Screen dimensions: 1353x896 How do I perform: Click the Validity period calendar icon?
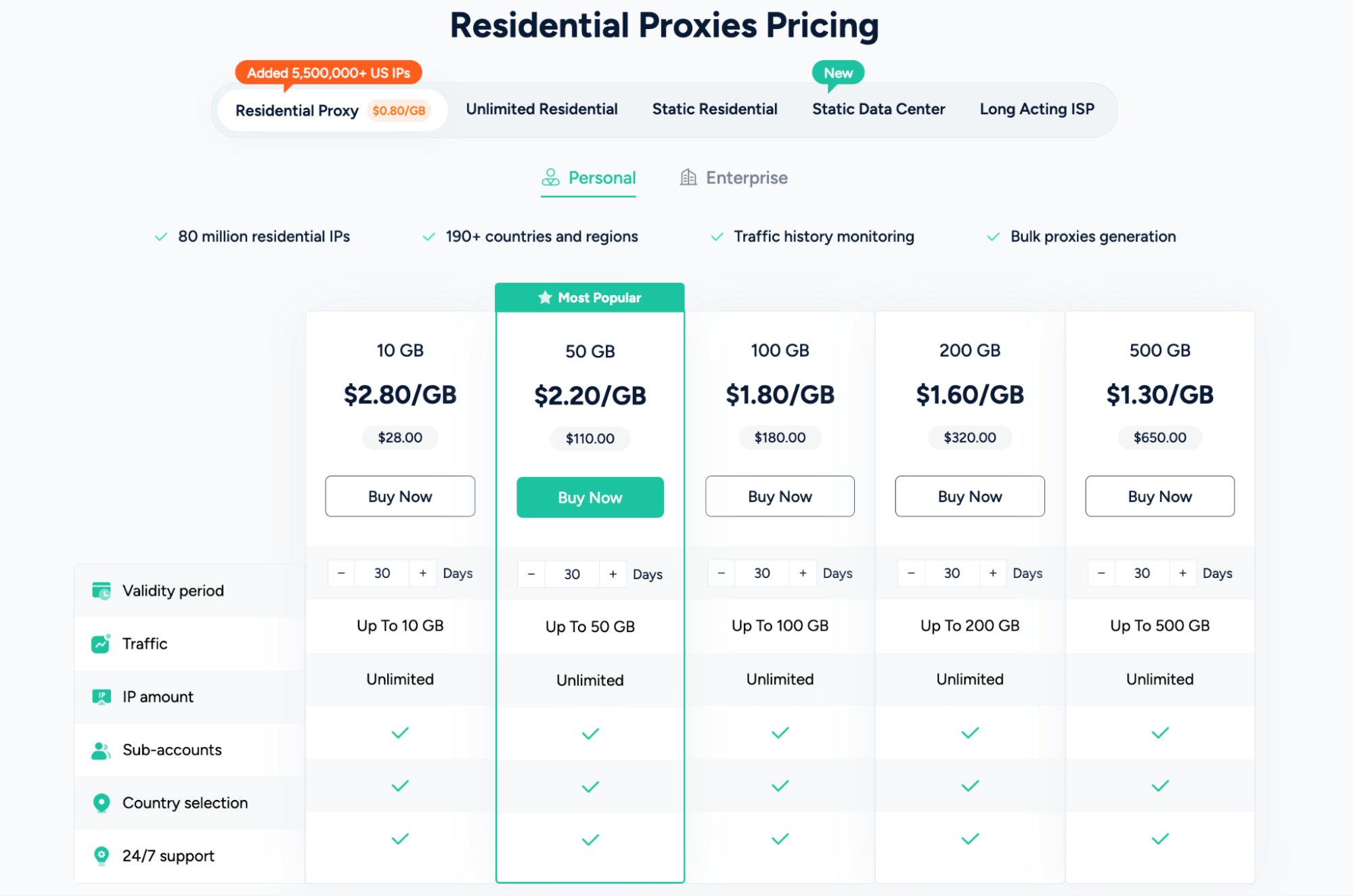pos(101,591)
